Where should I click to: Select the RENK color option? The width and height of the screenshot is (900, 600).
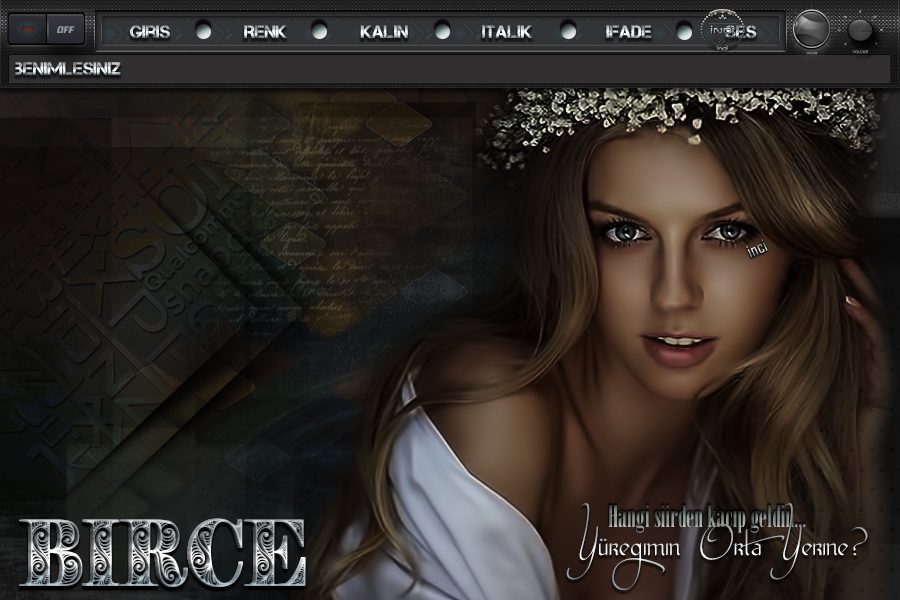264,31
